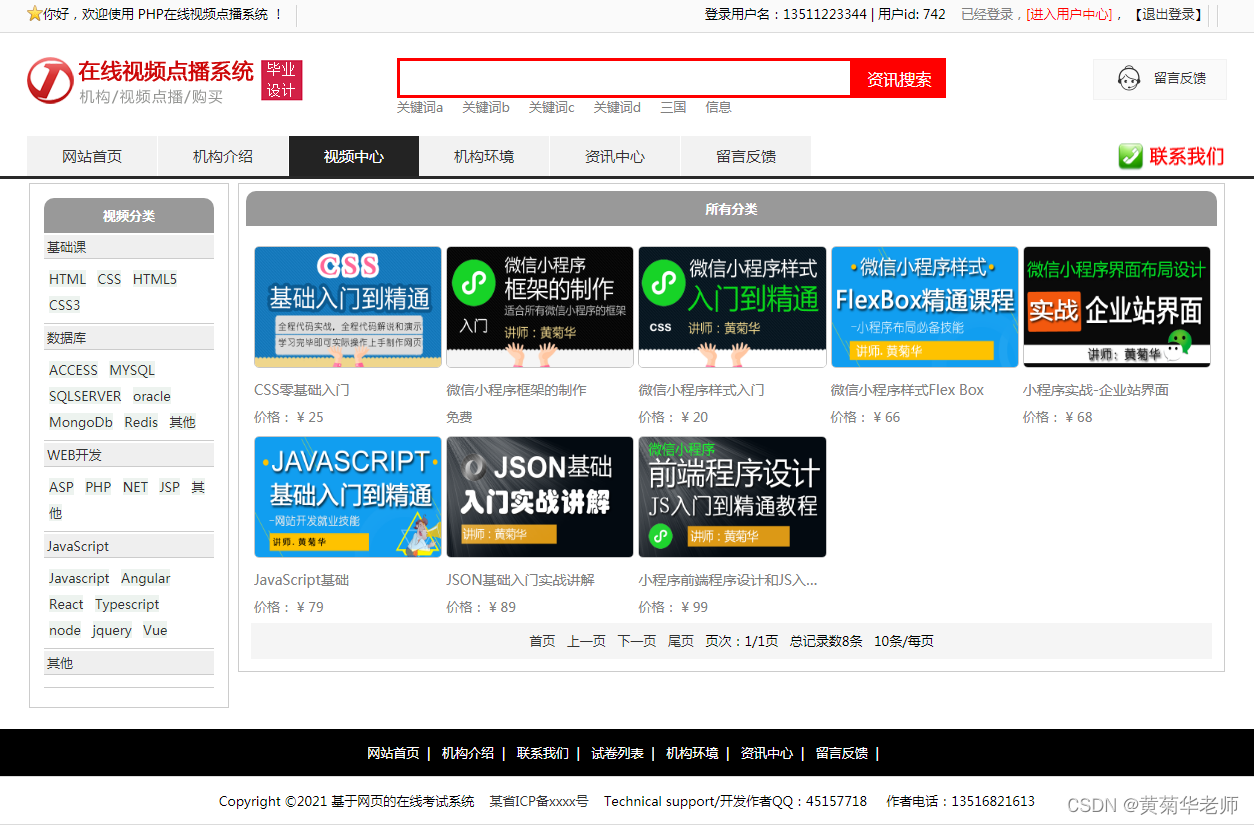The image size is (1254, 825).
Task: Open the FlexBox course thumbnail
Action: [924, 307]
